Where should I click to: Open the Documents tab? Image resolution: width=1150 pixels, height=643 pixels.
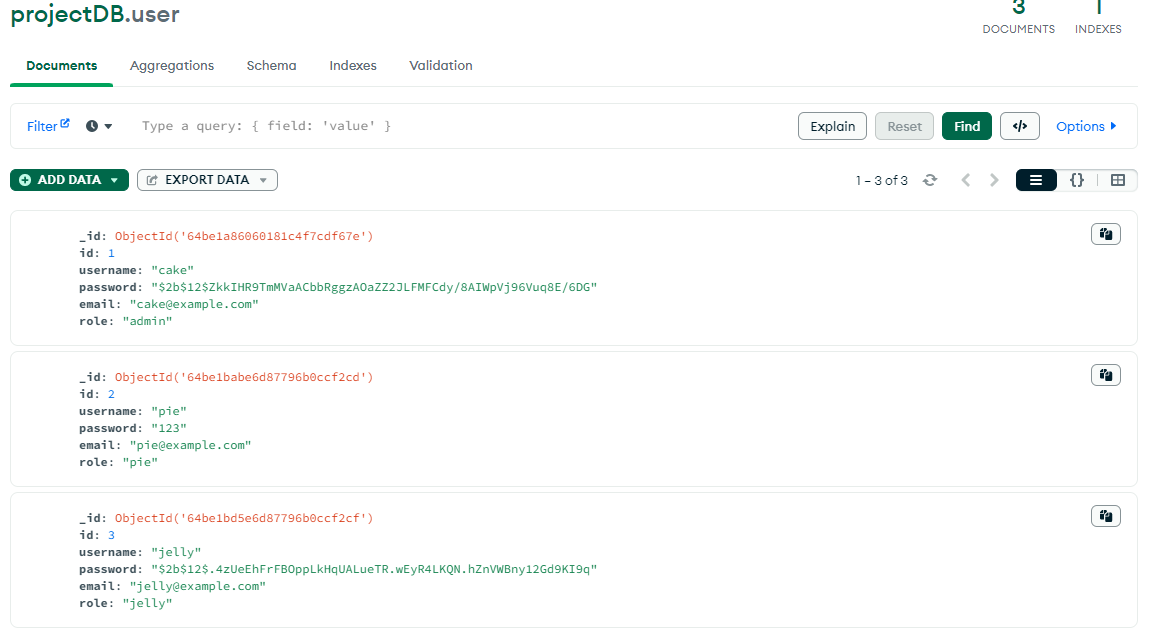62,66
